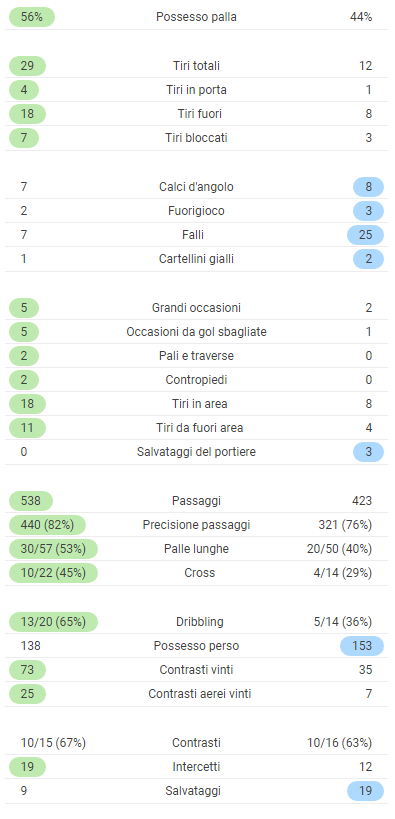The image size is (395, 819).
Task: Click the 13/20 (65%) dribbling badge
Action: tap(53, 622)
